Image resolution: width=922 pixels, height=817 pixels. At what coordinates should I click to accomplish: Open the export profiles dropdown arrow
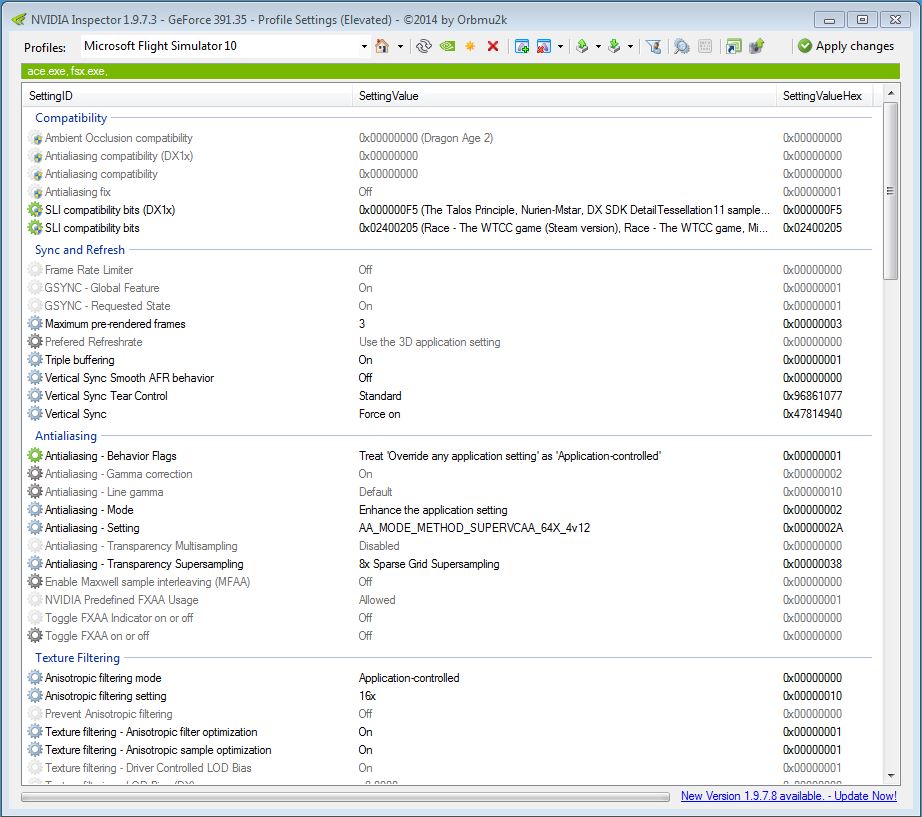point(598,46)
